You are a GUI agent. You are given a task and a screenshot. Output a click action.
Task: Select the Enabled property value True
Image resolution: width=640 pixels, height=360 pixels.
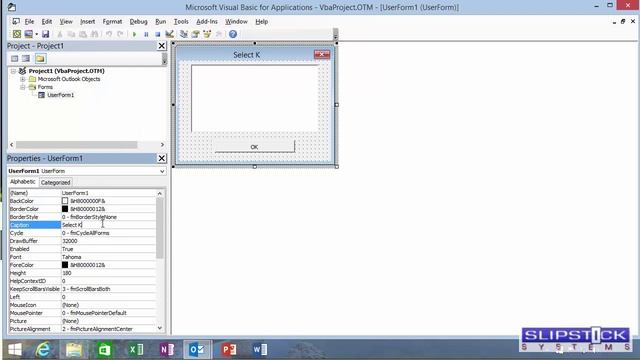click(108, 249)
